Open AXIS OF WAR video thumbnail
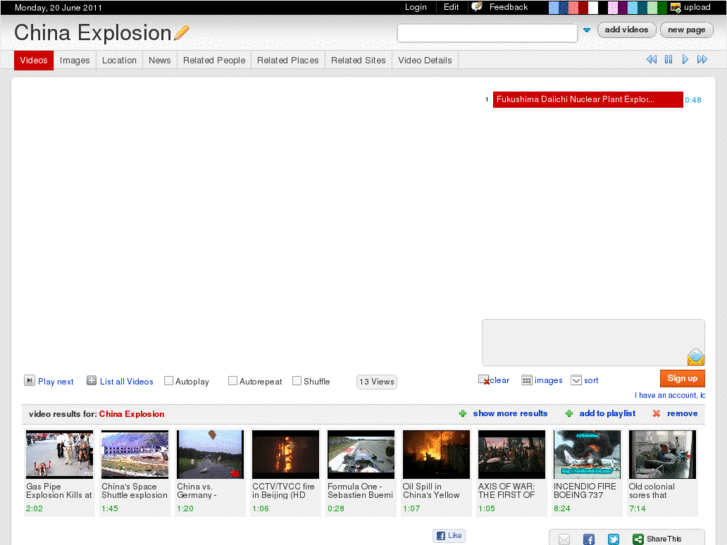This screenshot has width=727, height=545. click(x=511, y=454)
